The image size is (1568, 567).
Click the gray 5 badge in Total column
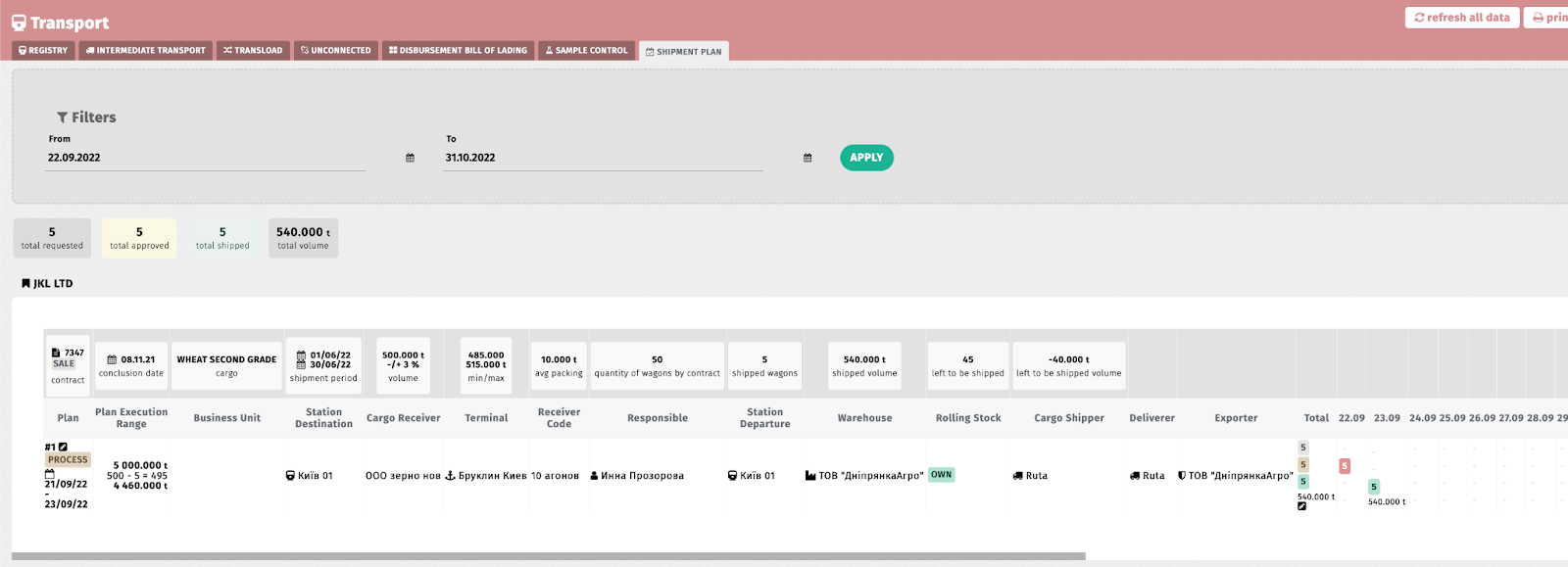click(x=1303, y=448)
